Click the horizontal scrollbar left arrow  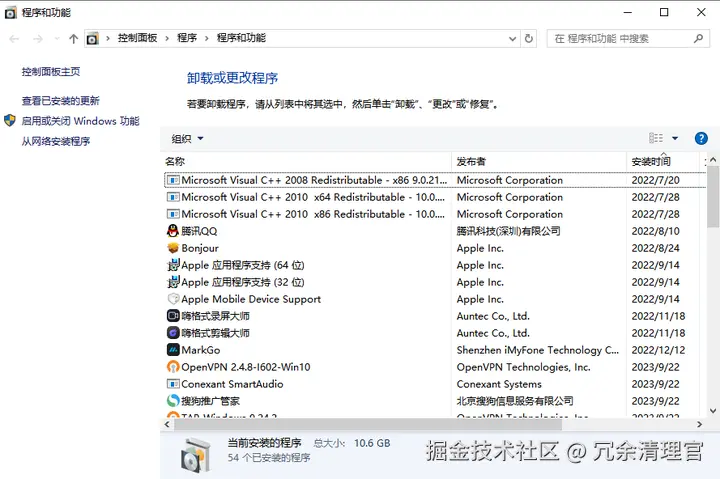tap(167, 424)
